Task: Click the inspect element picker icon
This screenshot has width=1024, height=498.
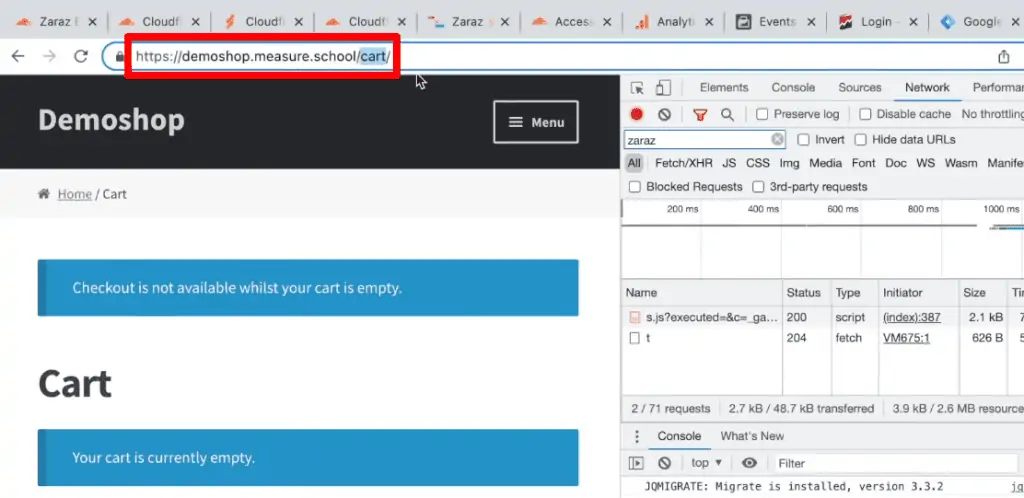Action: coord(637,88)
